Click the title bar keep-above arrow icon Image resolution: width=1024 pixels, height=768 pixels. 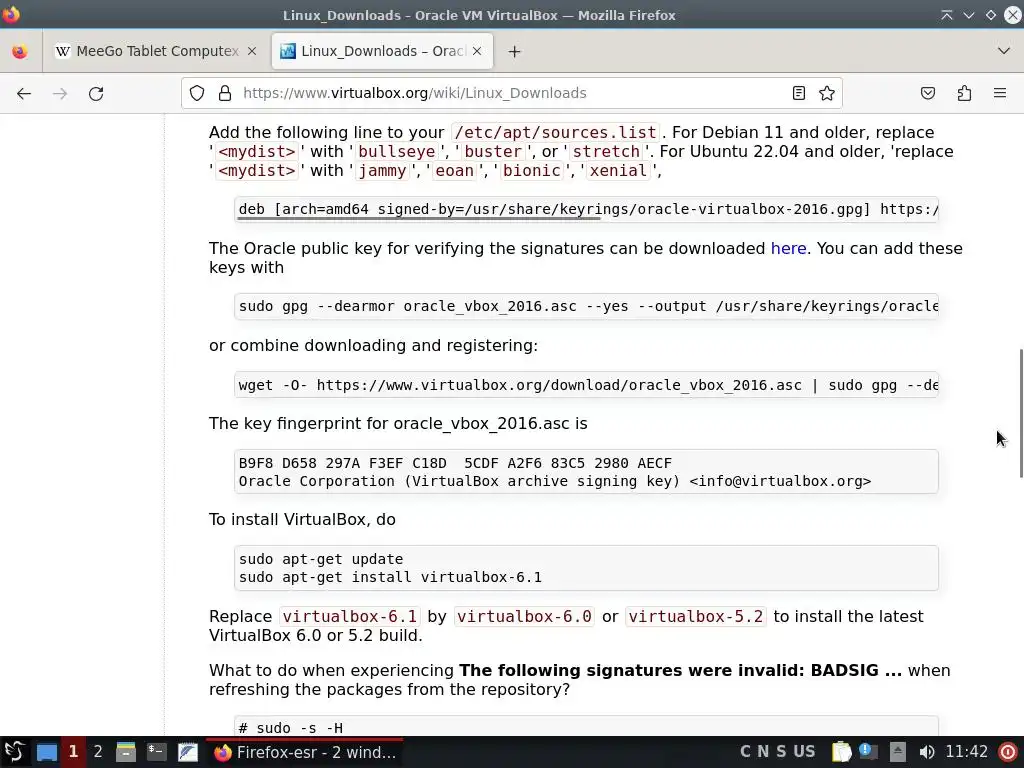click(946, 15)
